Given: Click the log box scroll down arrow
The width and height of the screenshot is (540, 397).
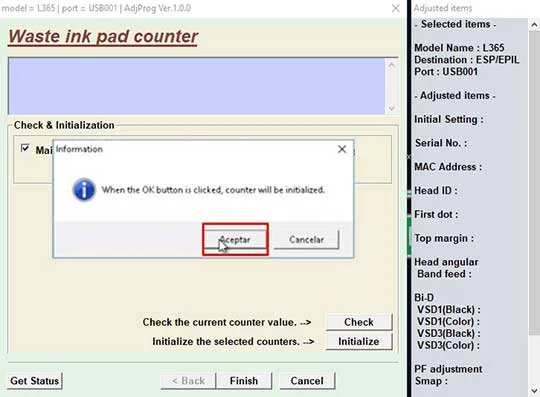Looking at the screenshot, I should click(x=392, y=108).
